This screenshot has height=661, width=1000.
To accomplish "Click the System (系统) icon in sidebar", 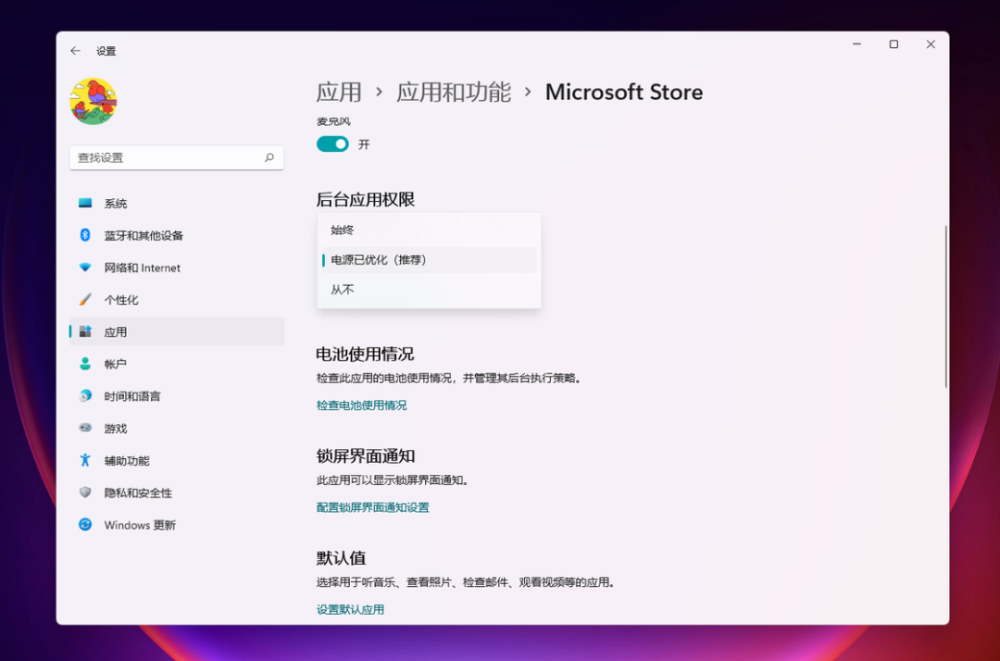I will pos(85,203).
